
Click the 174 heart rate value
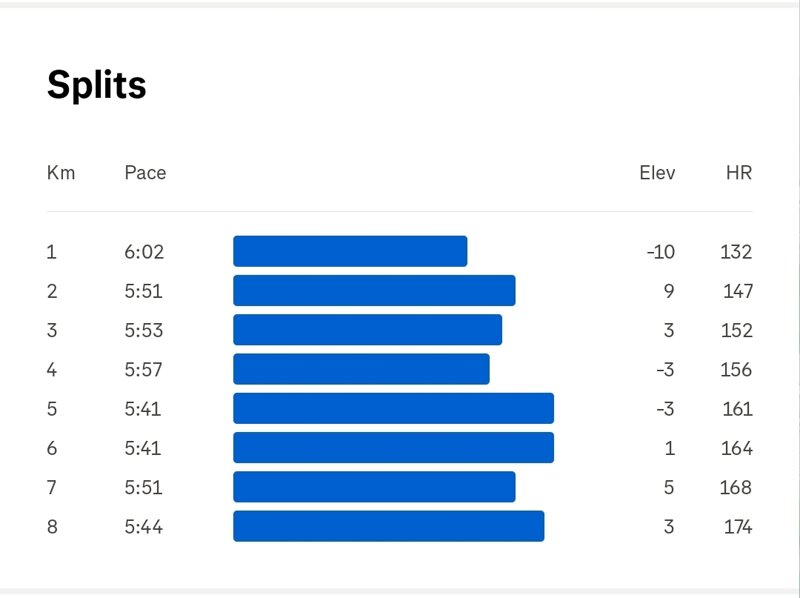point(738,527)
